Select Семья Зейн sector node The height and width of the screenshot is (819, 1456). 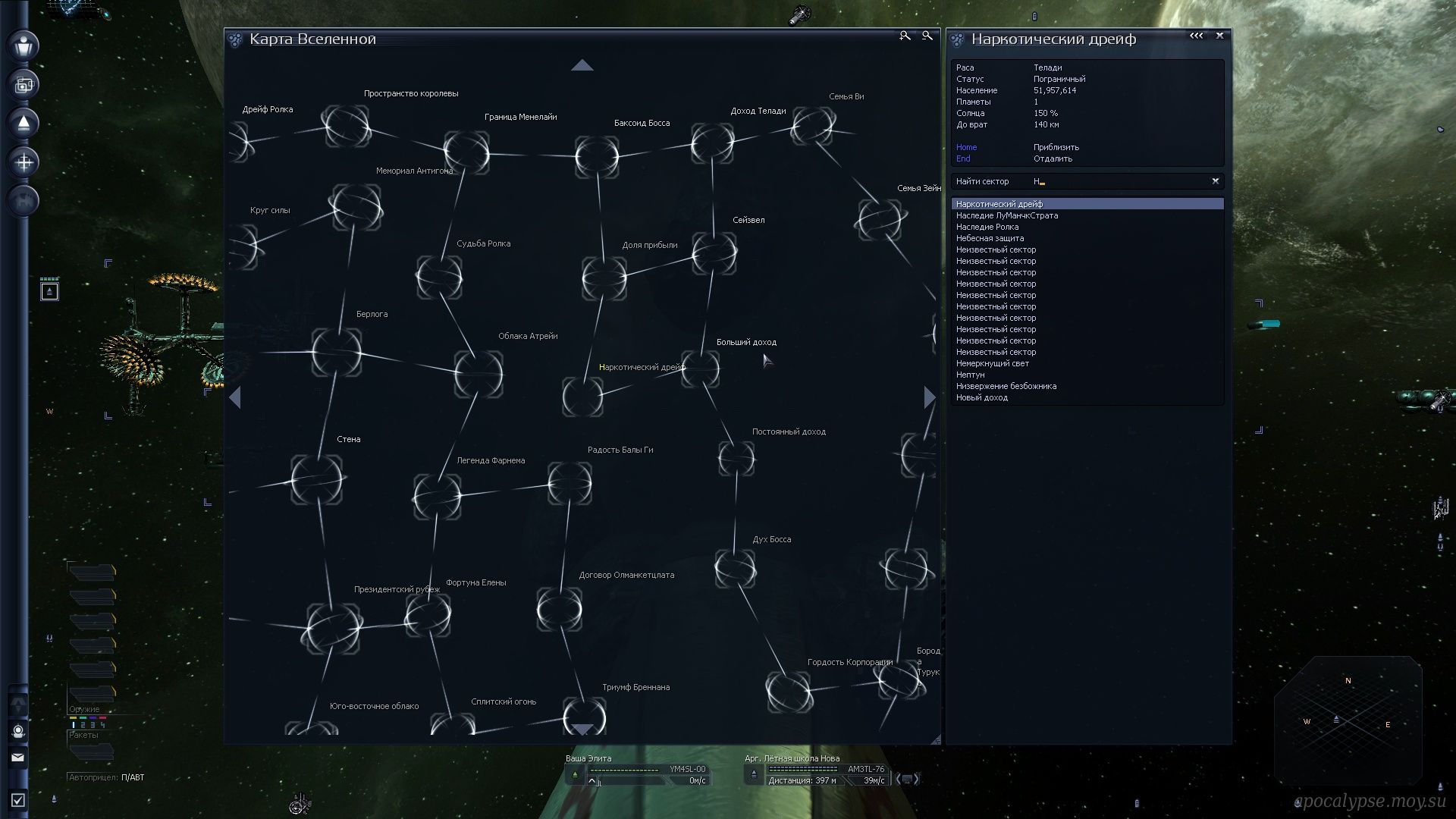click(x=880, y=220)
